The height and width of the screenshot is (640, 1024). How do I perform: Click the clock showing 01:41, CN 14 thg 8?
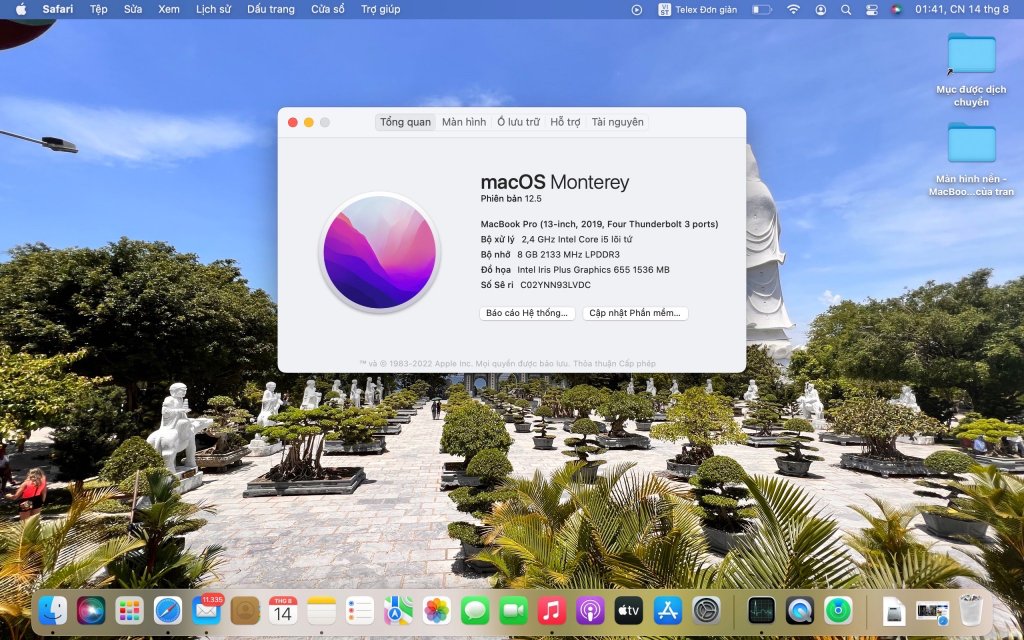click(961, 9)
